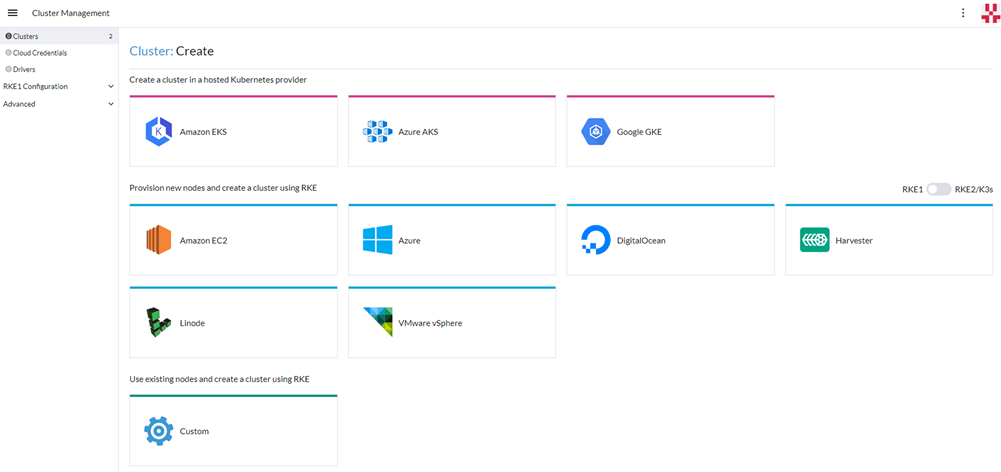Click the Azure AKS cubes logo
Screen dimensions: 1001x472
[377, 132]
